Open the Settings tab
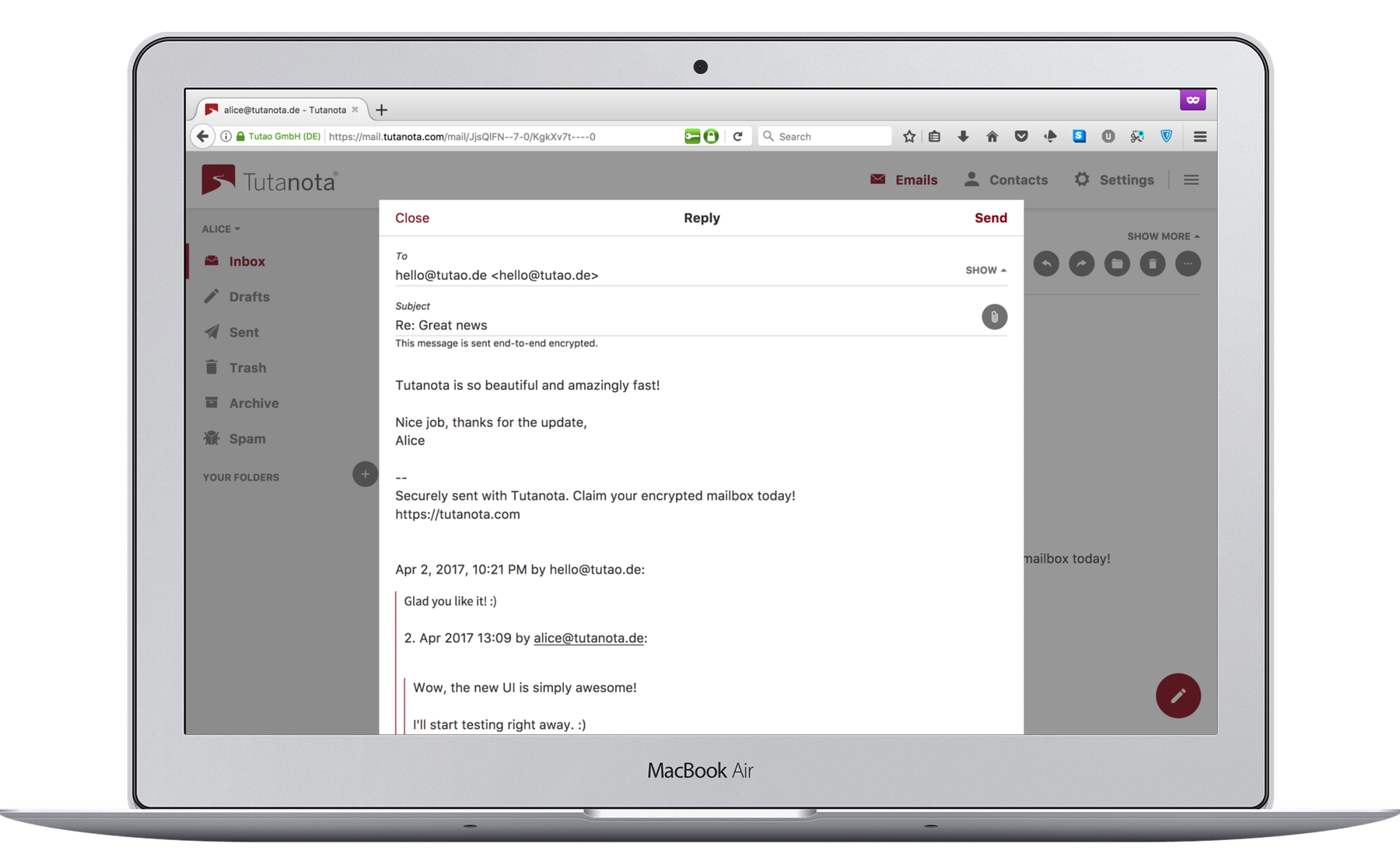 (1114, 180)
